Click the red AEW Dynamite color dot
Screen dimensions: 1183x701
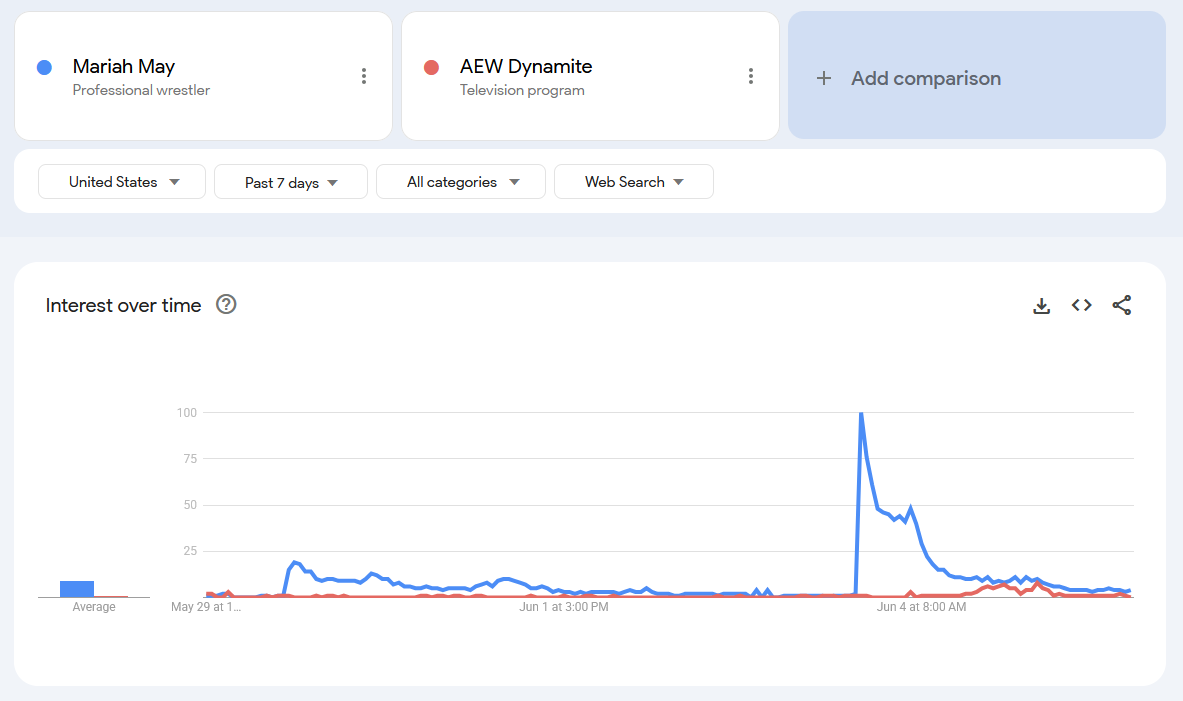pyautogui.click(x=432, y=68)
